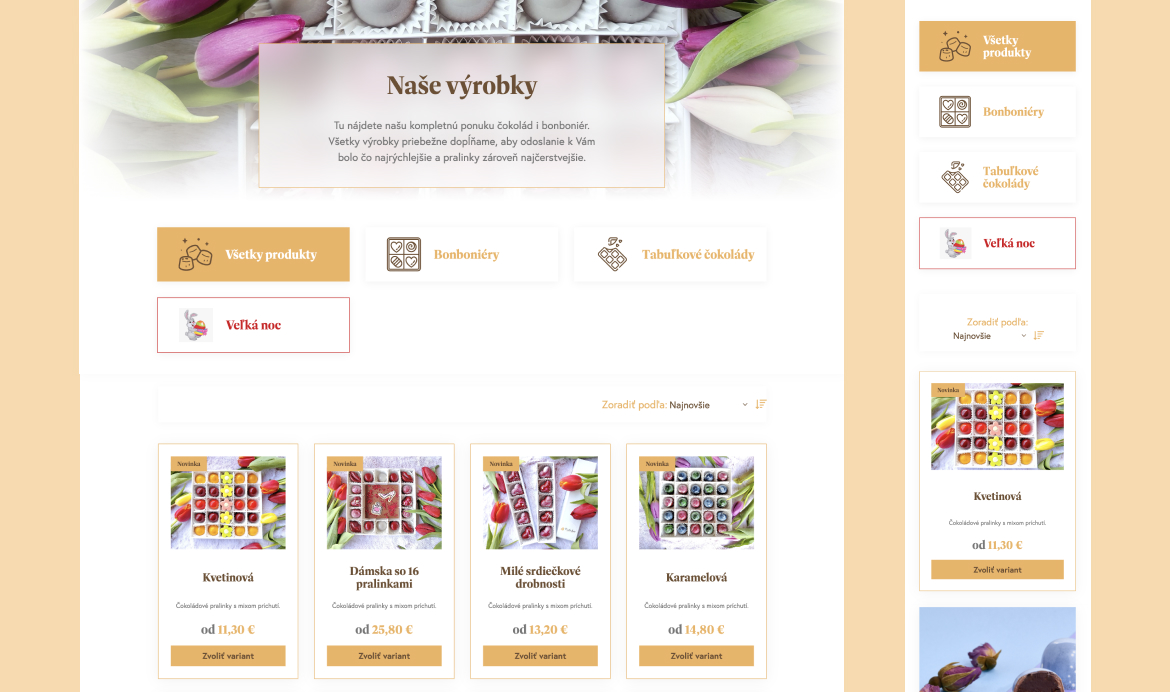Open the desktop Najnovšie sort dropdown

tap(708, 405)
